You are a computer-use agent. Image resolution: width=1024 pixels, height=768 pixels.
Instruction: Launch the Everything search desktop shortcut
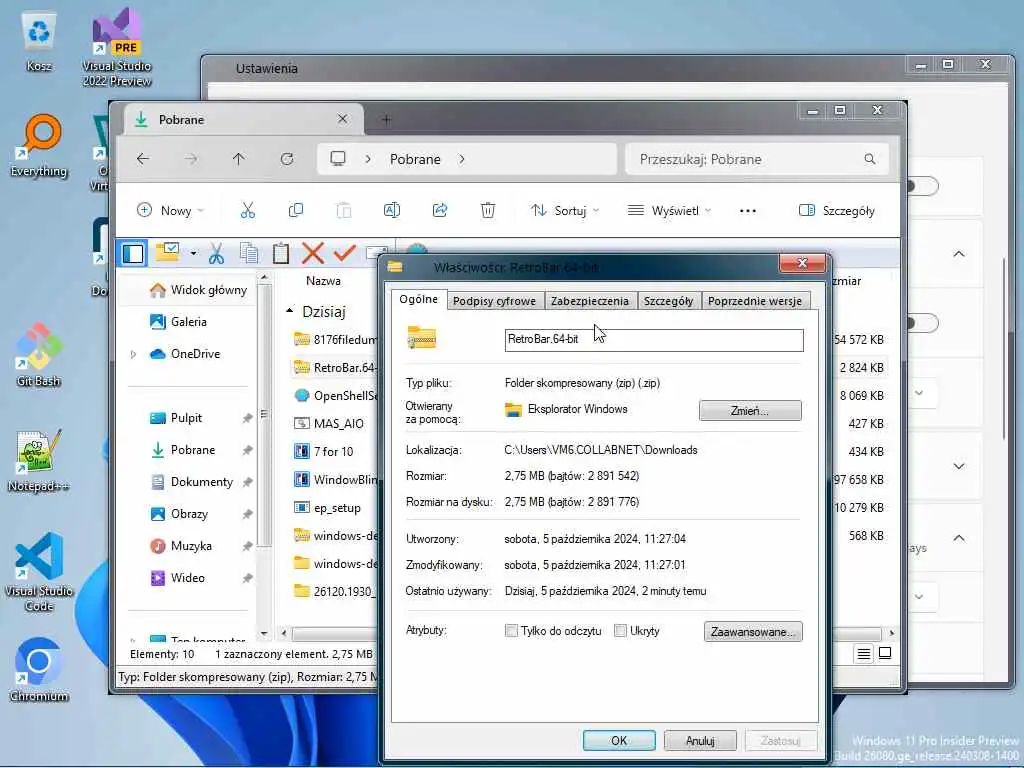[39, 145]
